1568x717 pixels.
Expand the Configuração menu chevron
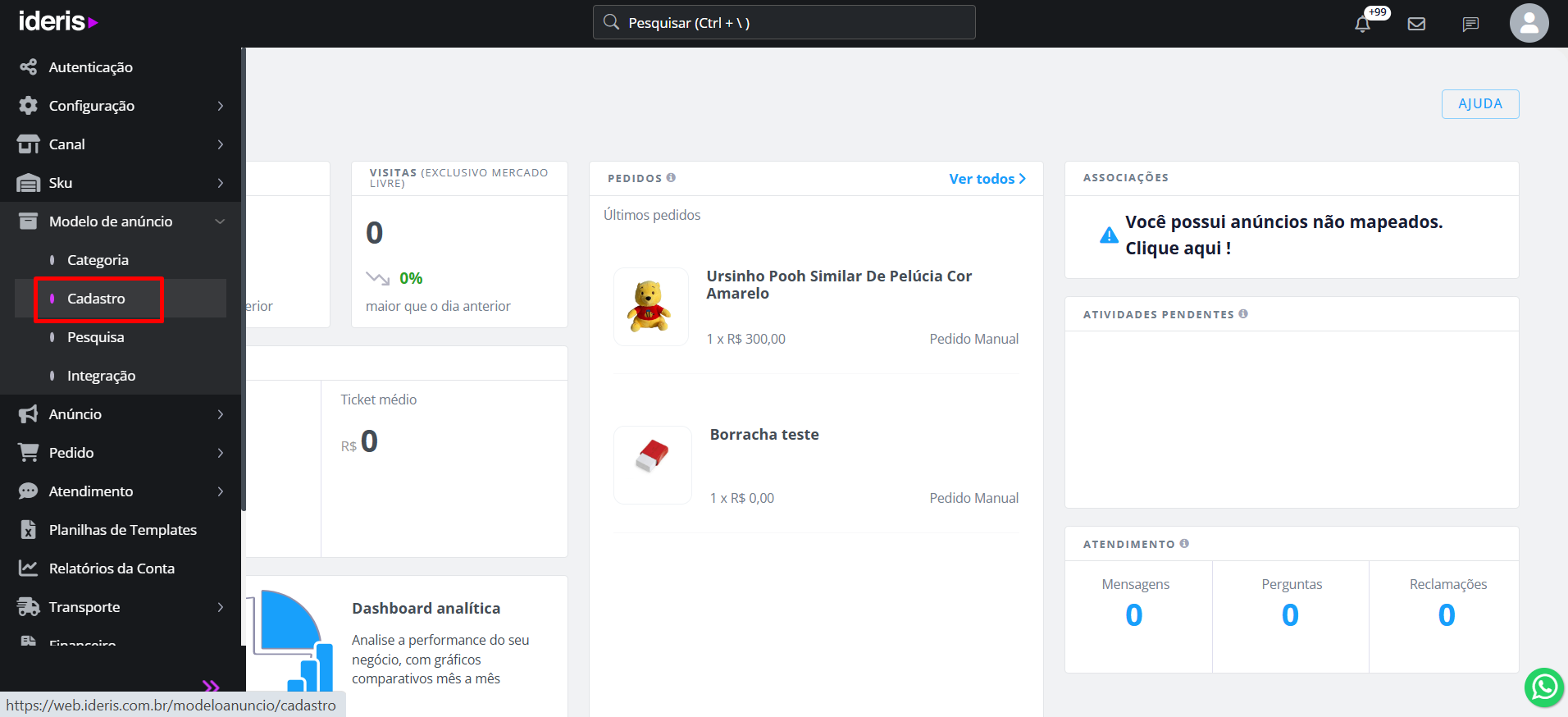[x=221, y=106]
